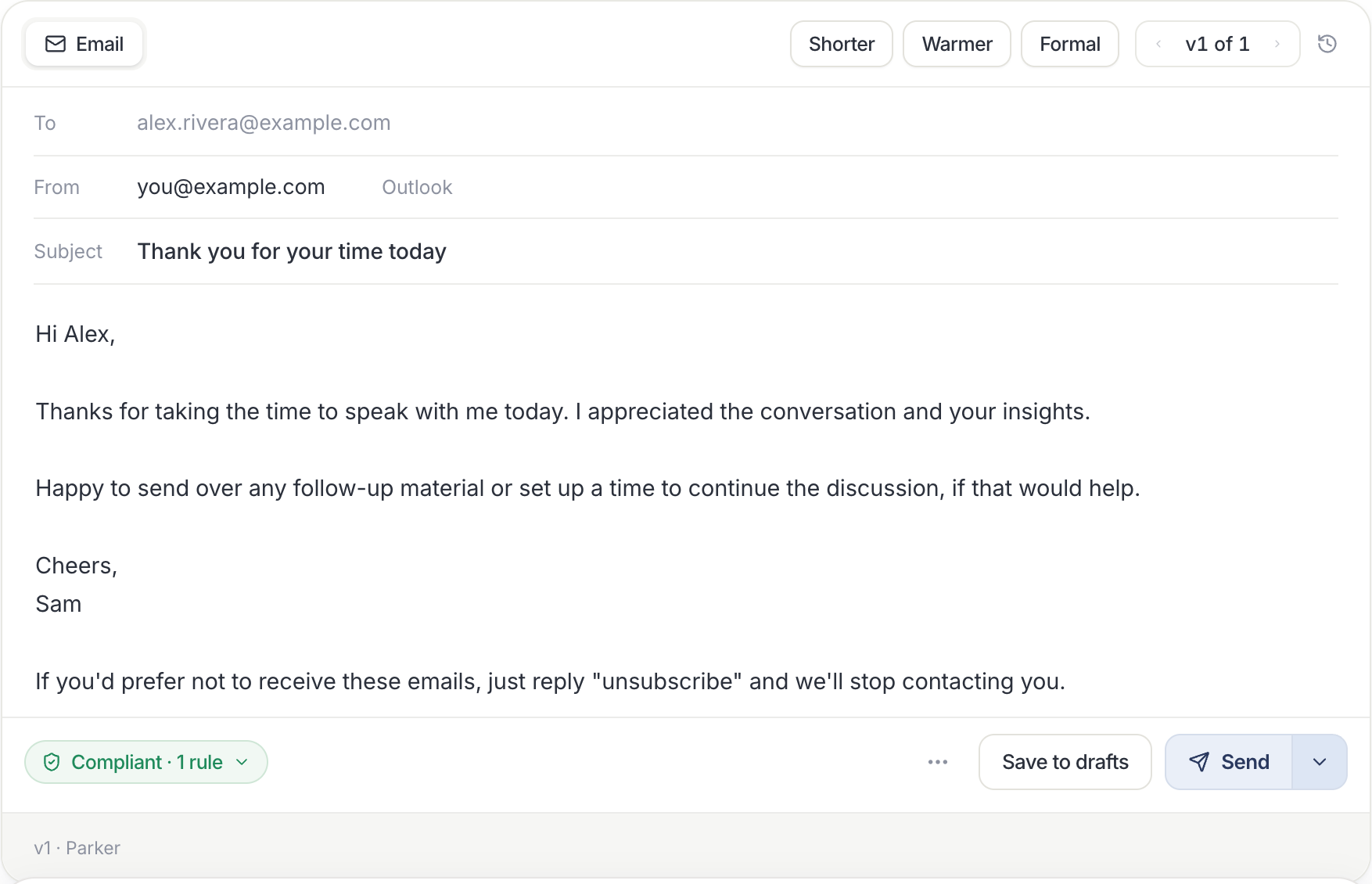Image resolution: width=1372 pixels, height=884 pixels.
Task: Click the From address you@example.com
Action: [x=231, y=187]
